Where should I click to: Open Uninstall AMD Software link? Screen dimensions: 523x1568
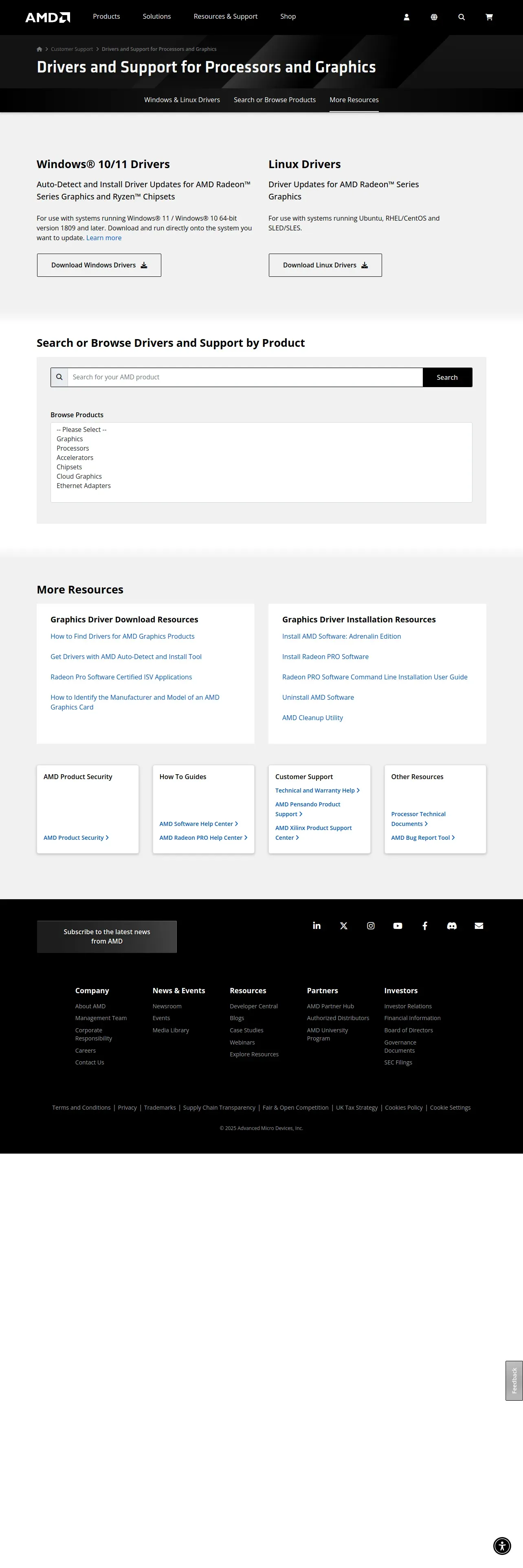tap(318, 698)
